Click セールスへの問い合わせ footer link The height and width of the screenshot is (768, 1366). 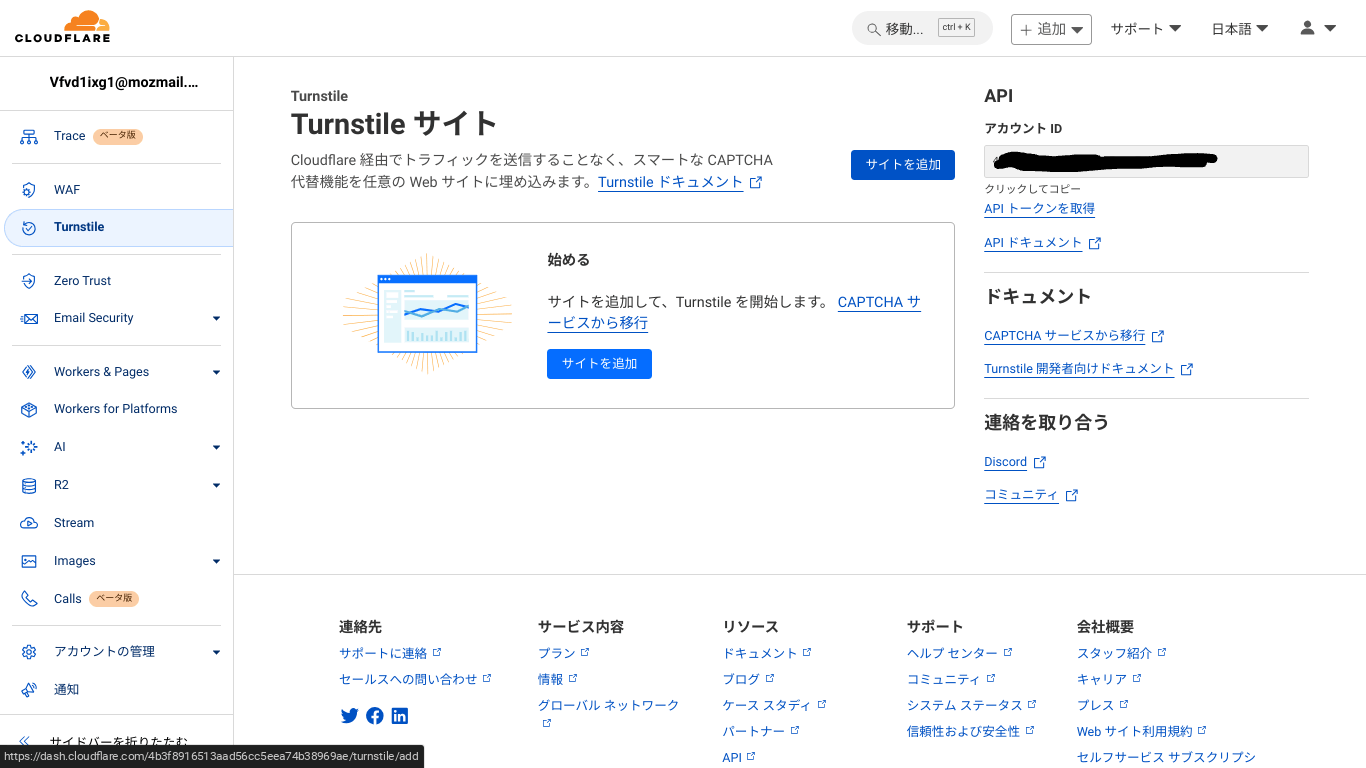(408, 679)
